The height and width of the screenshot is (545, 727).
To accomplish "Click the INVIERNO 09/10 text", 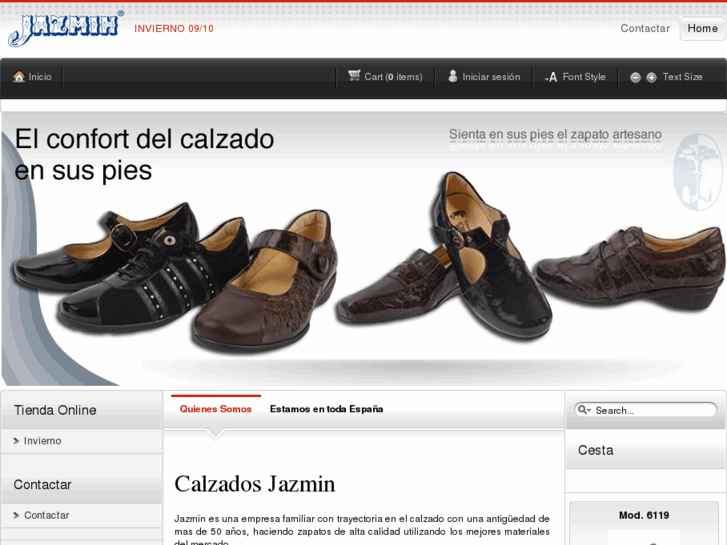I will (174, 29).
